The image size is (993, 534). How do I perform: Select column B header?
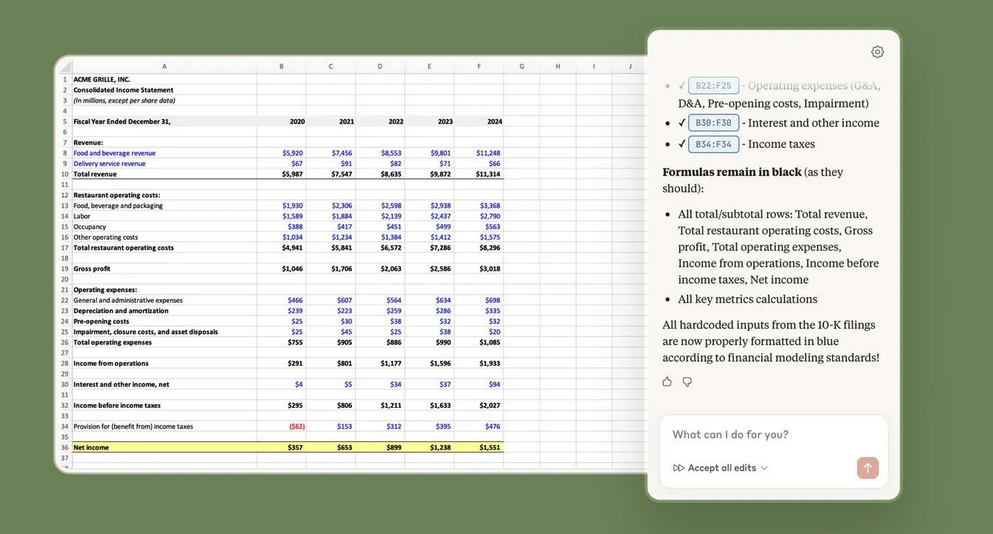click(x=281, y=66)
